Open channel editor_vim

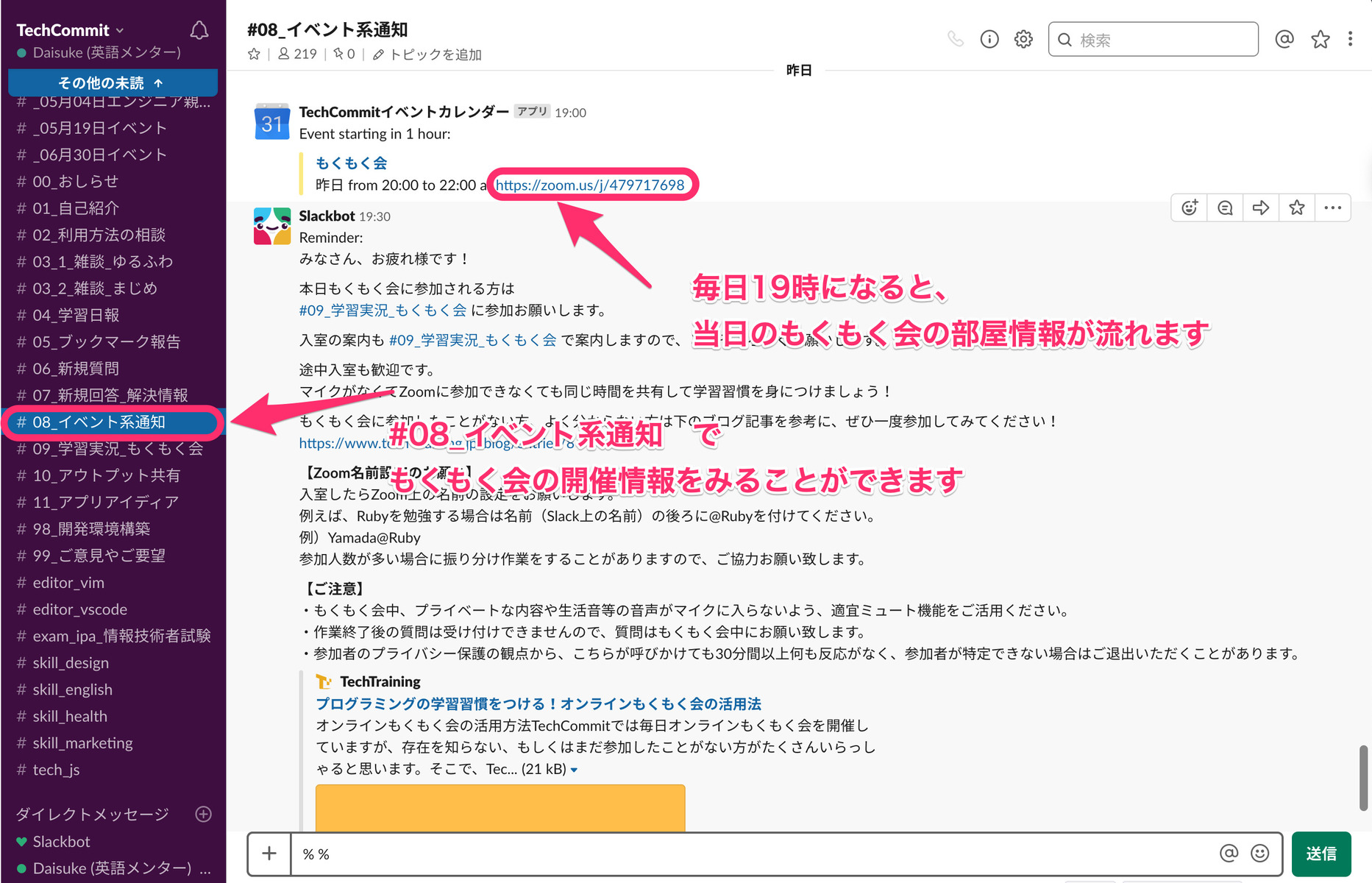[113, 583]
